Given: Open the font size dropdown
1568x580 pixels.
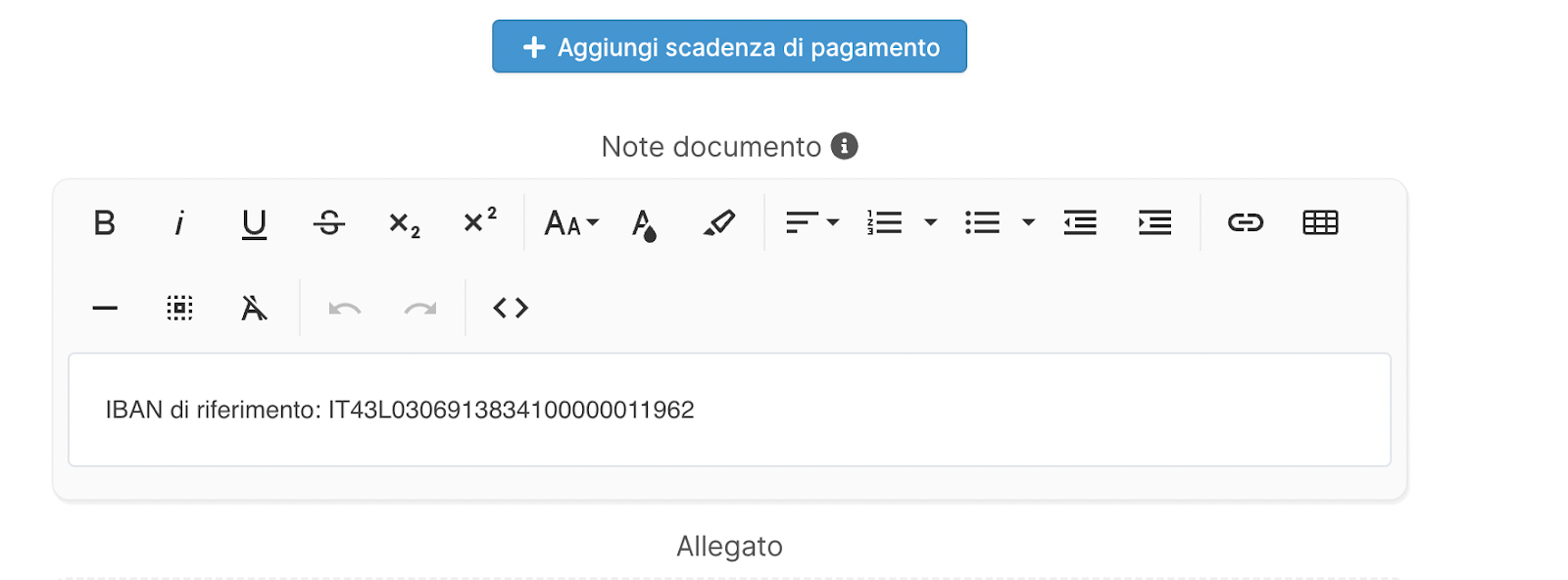Looking at the screenshot, I should [x=571, y=223].
